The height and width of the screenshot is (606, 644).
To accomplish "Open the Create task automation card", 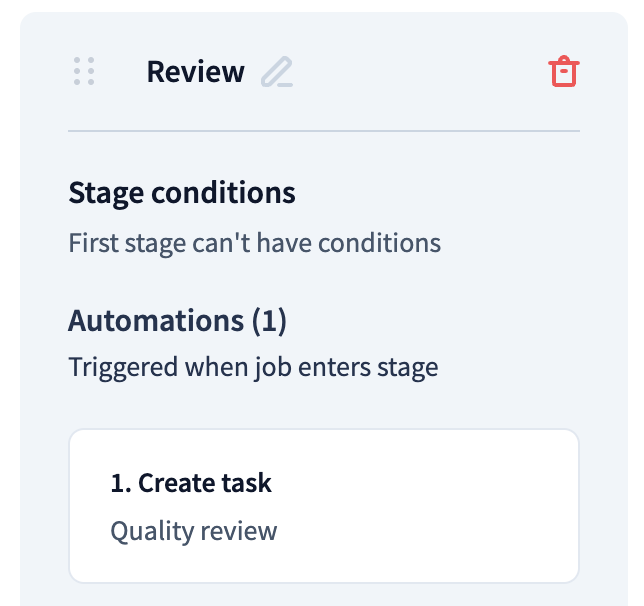I will 323,505.
